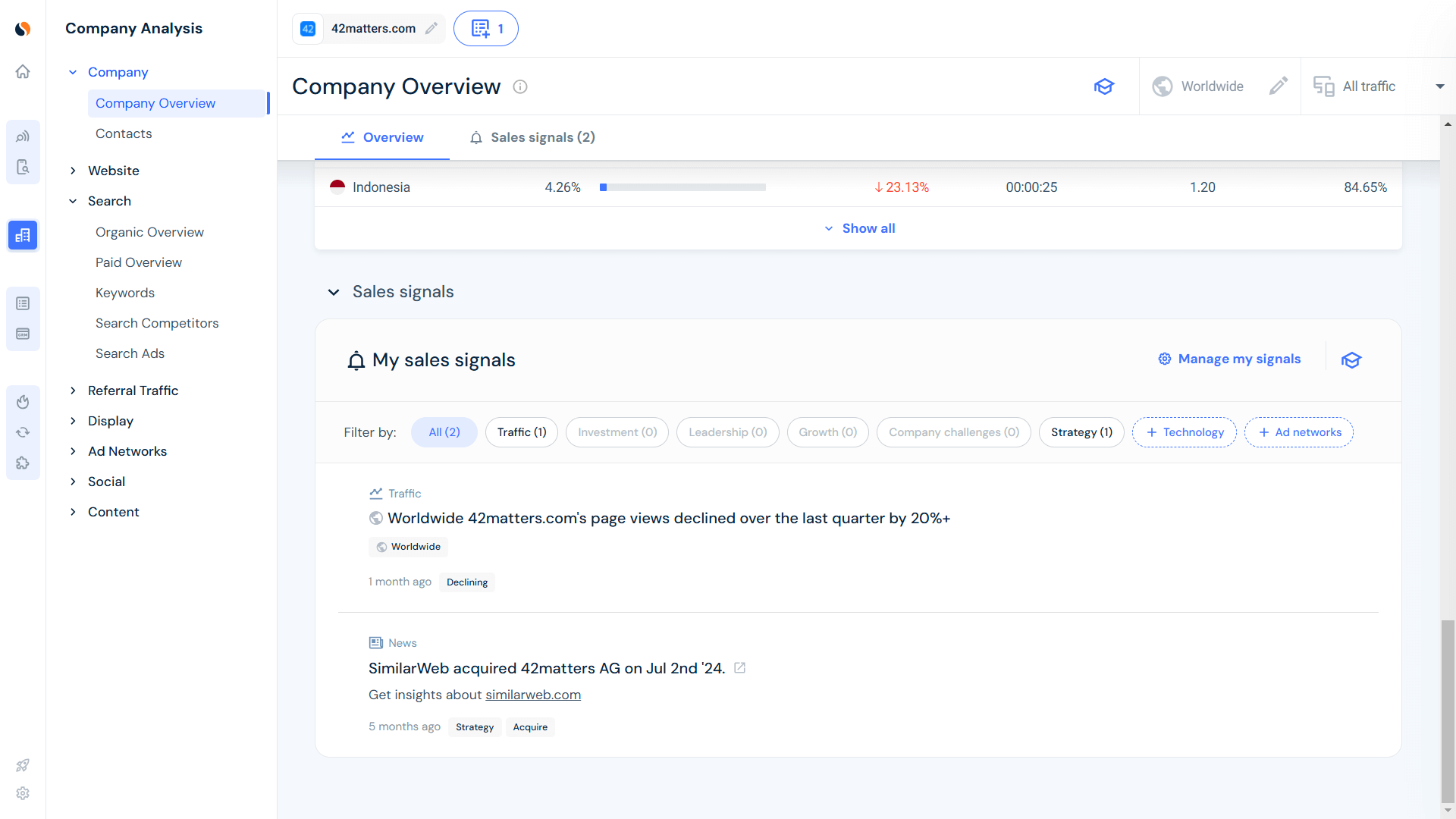The image size is (1456, 819).
Task: Launch the rocket icon at sidebar bottom
Action: (23, 765)
